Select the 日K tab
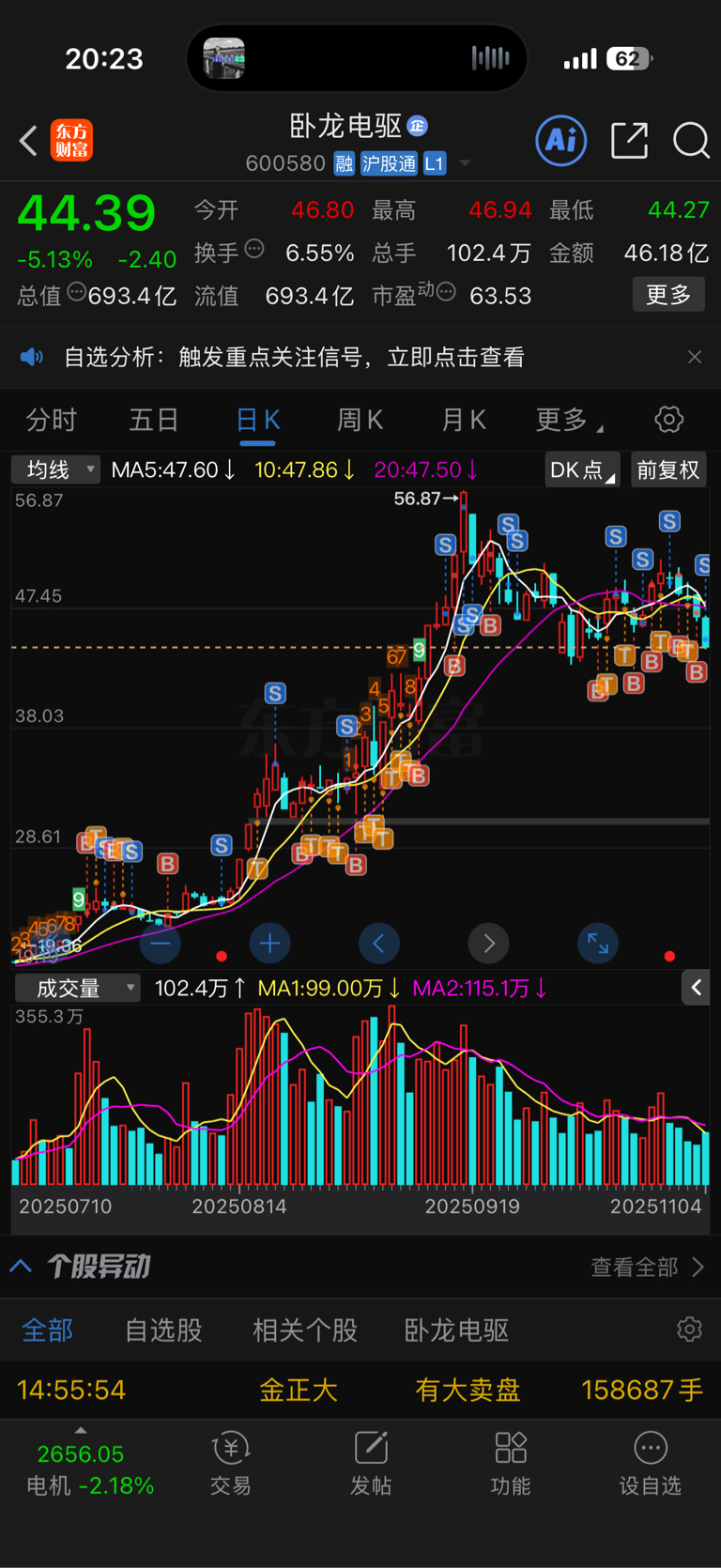The height and width of the screenshot is (1568, 721). (x=257, y=420)
